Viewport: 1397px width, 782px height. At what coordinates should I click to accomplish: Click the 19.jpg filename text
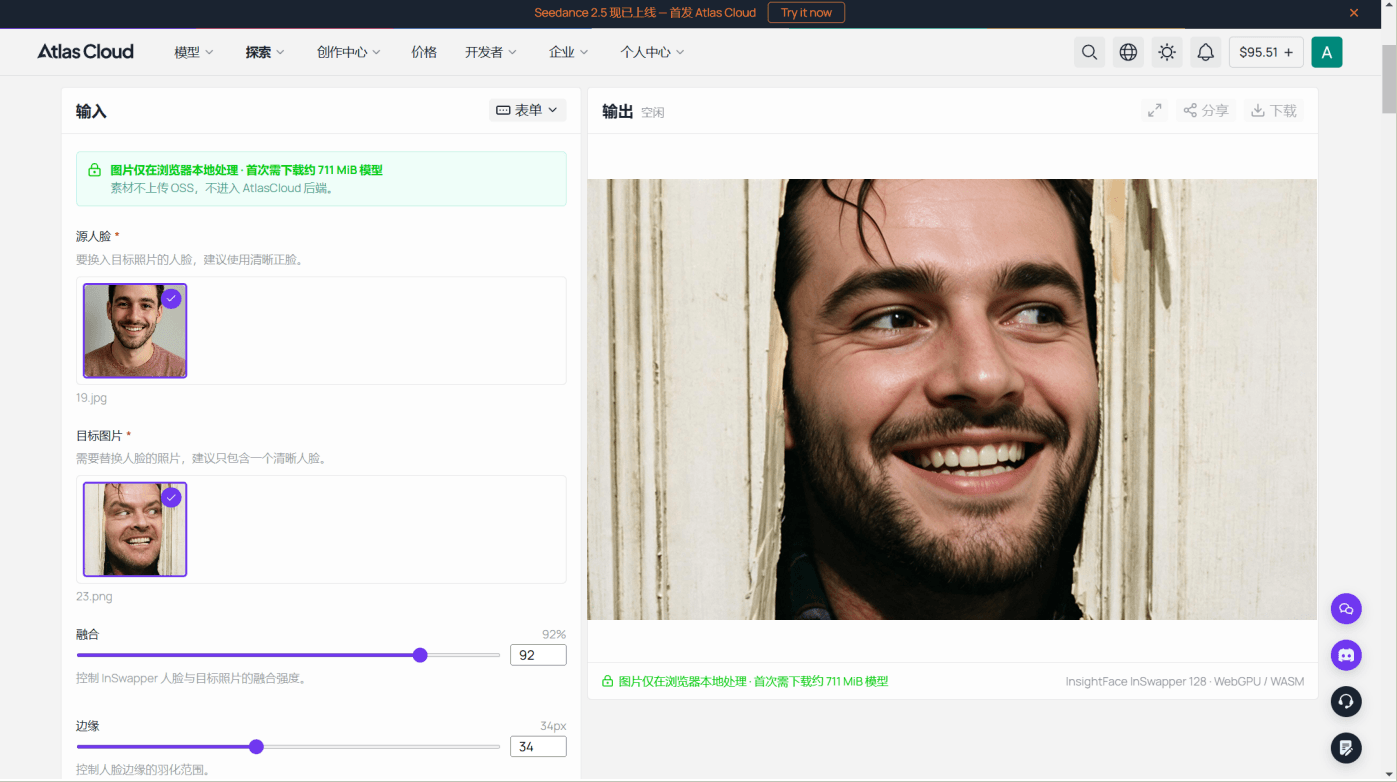(x=91, y=397)
